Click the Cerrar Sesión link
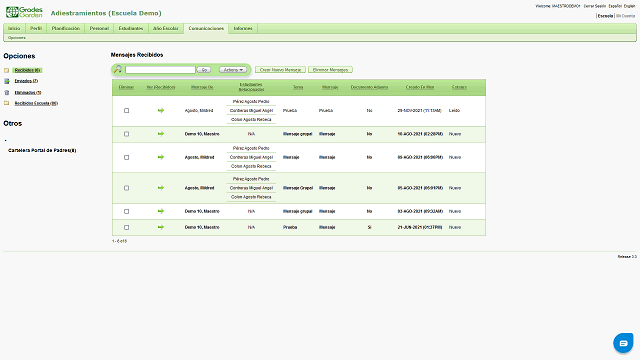Image resolution: width=640 pixels, height=360 pixels. pyautogui.click(x=595, y=6)
